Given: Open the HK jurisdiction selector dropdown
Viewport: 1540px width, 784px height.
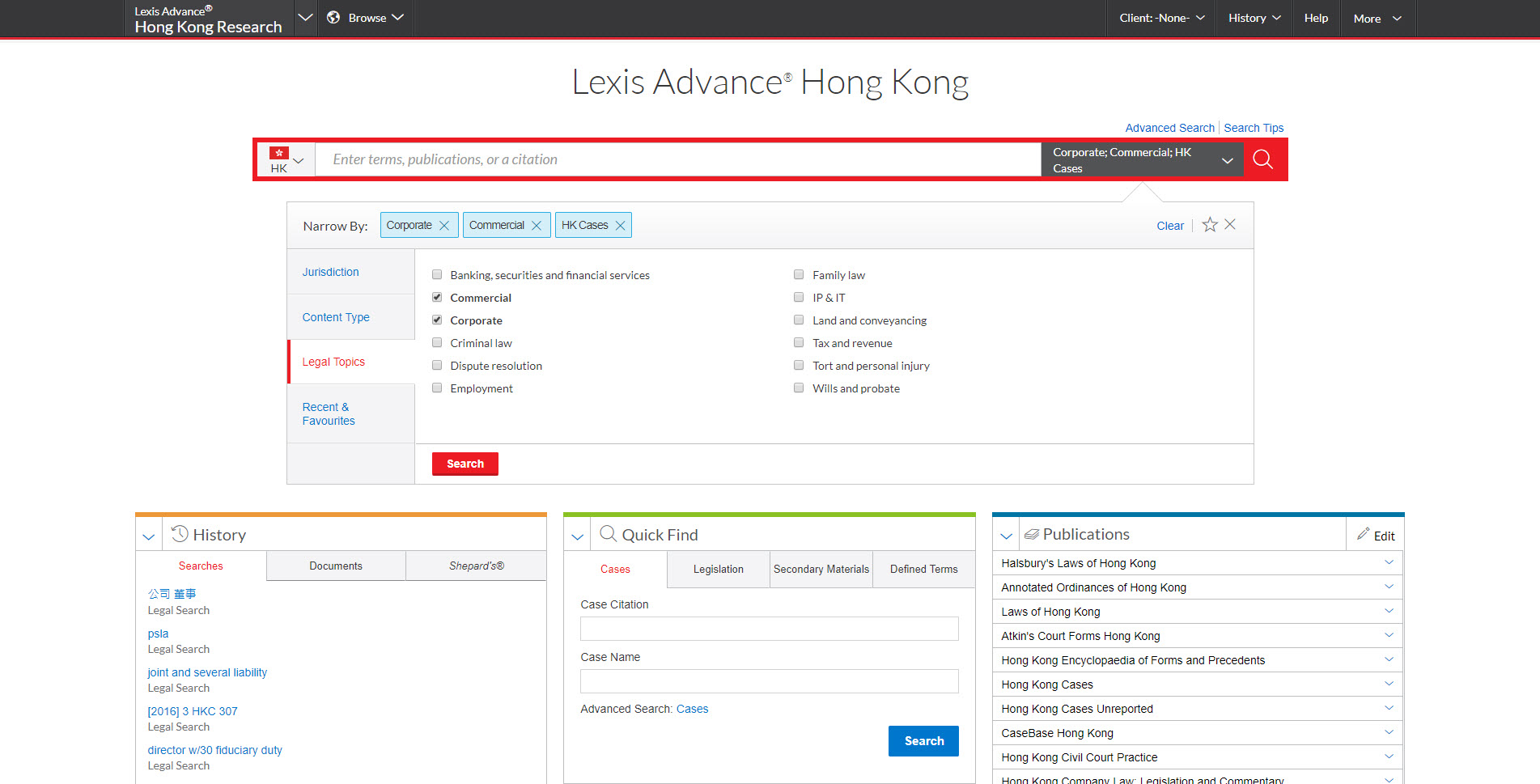Looking at the screenshot, I should coord(286,159).
